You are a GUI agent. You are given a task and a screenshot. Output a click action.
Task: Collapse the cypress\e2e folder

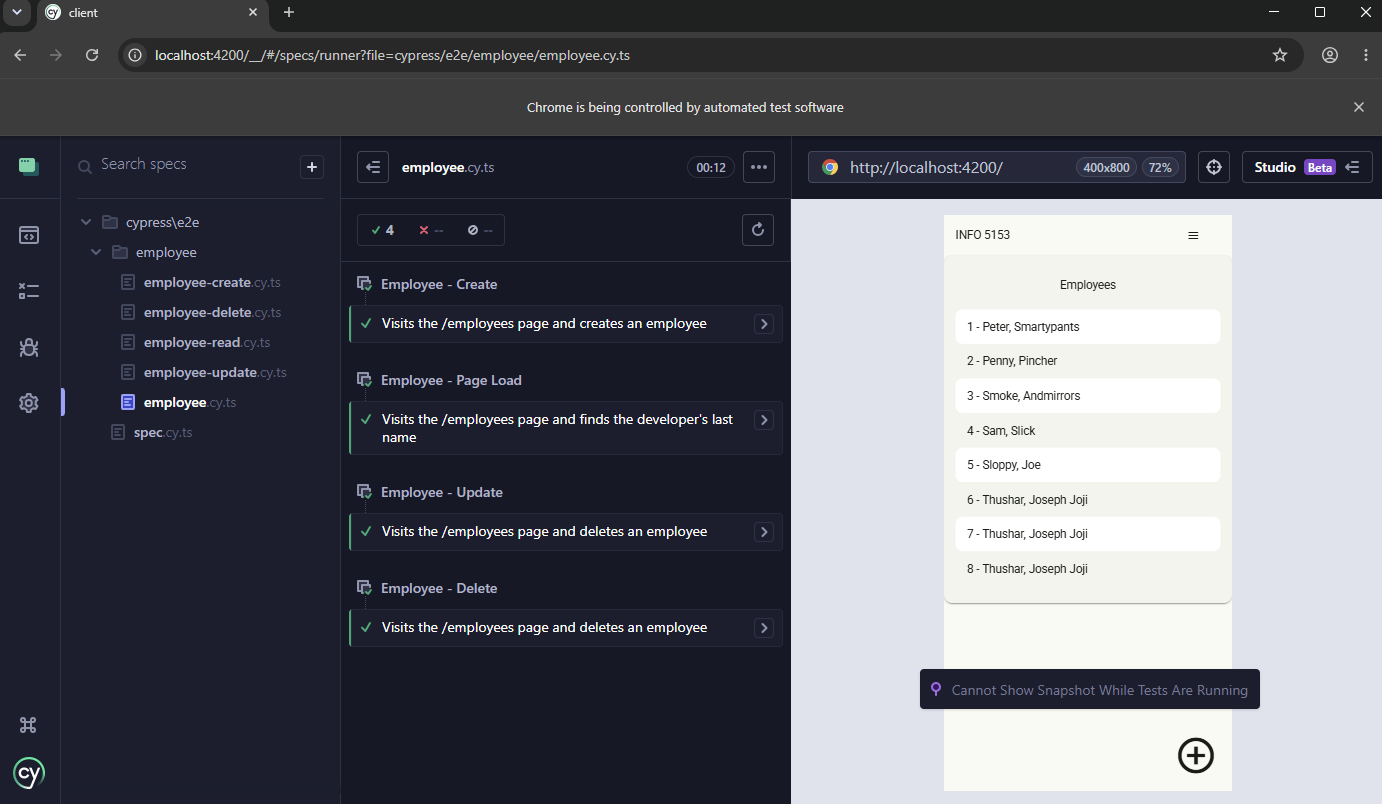pyautogui.click(x=141, y=222)
